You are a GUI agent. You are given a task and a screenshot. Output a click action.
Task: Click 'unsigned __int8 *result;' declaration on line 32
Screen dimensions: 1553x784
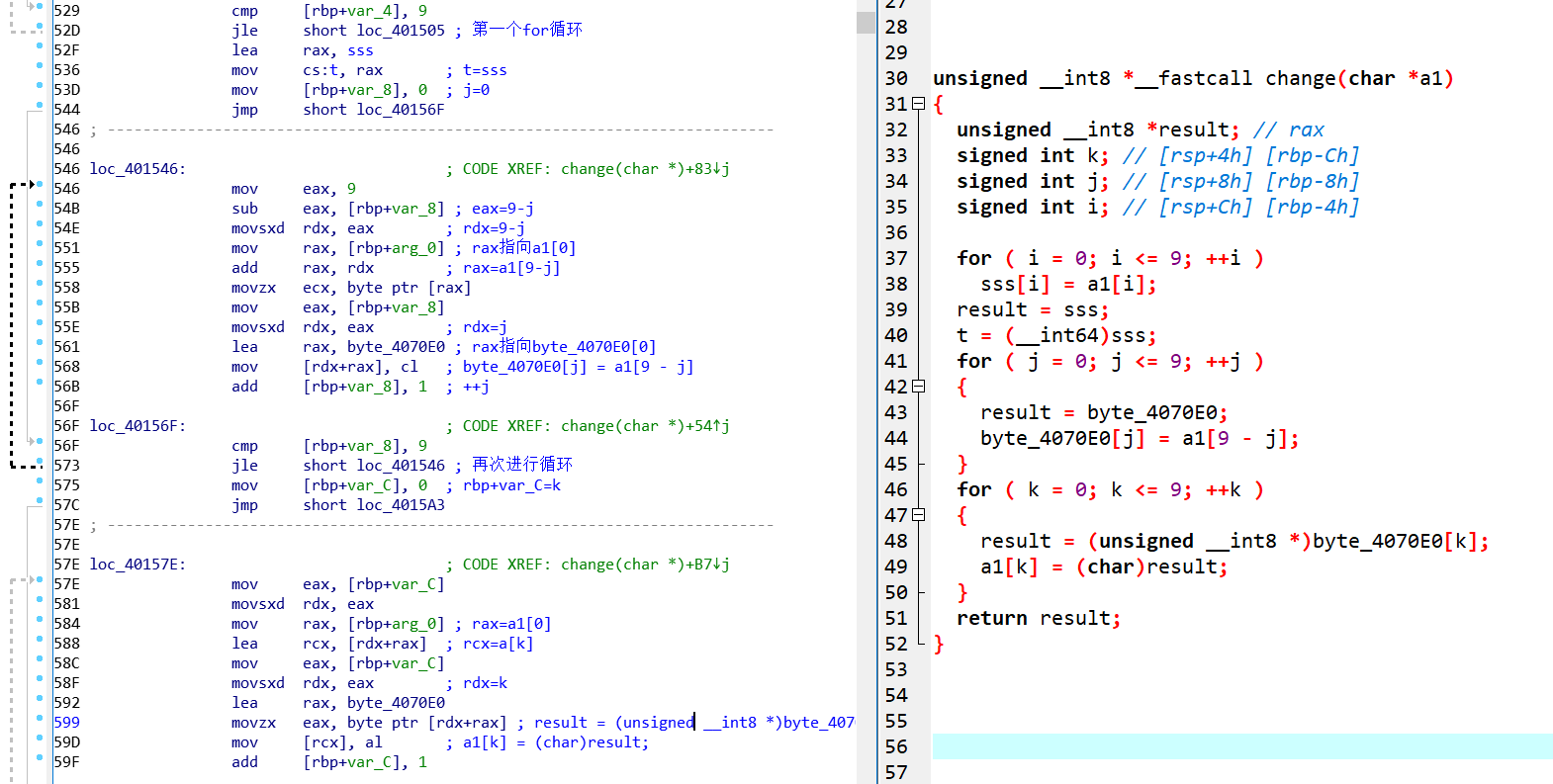[1098, 130]
